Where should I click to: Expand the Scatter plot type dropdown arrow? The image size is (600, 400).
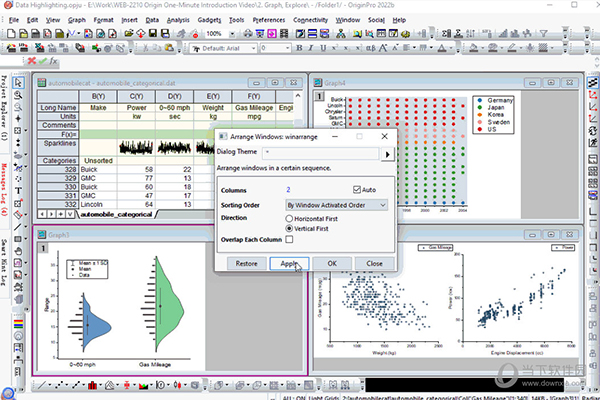(67, 385)
